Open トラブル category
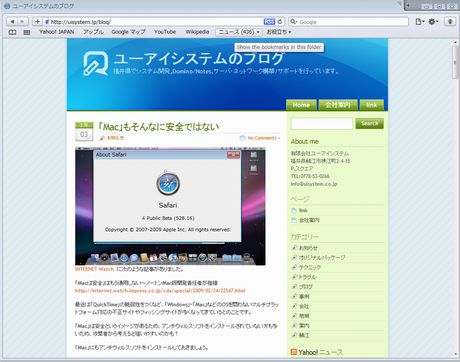 pos(307,277)
